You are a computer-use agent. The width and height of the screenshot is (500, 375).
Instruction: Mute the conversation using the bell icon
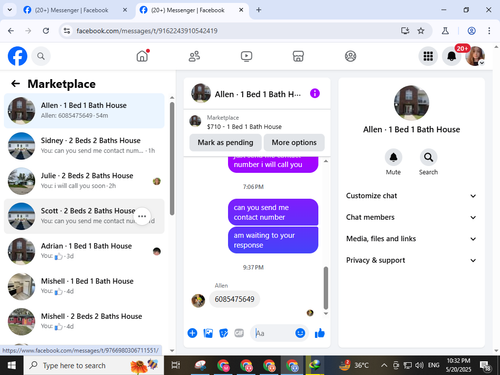coord(393,157)
